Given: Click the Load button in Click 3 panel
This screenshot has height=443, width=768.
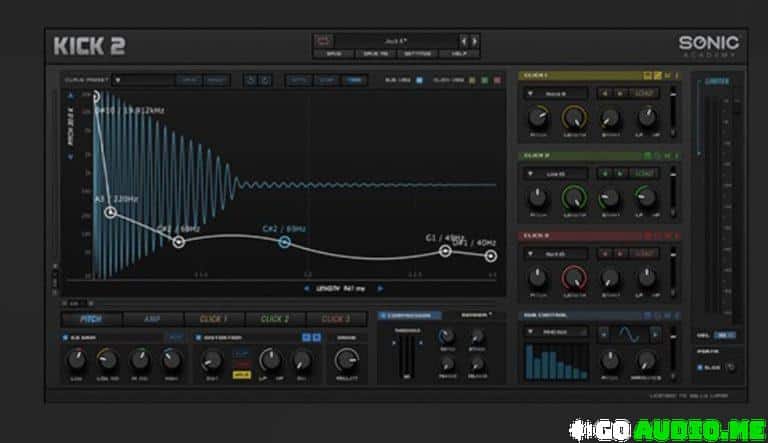Looking at the screenshot, I should click(x=644, y=254).
